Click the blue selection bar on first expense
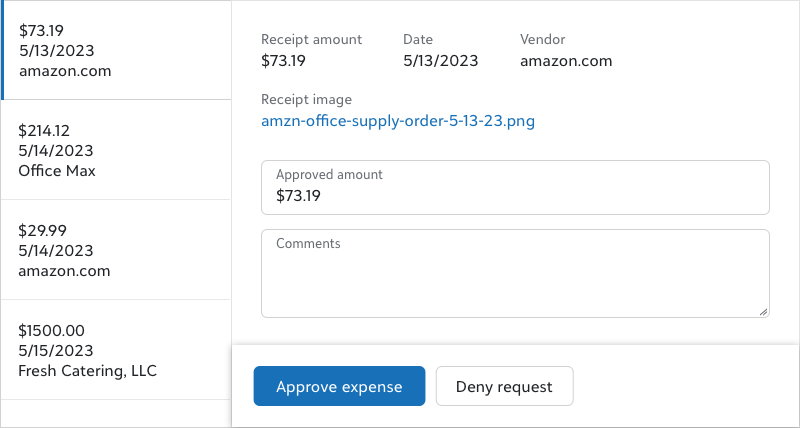Screen dimensions: 800x428 click(2, 50)
